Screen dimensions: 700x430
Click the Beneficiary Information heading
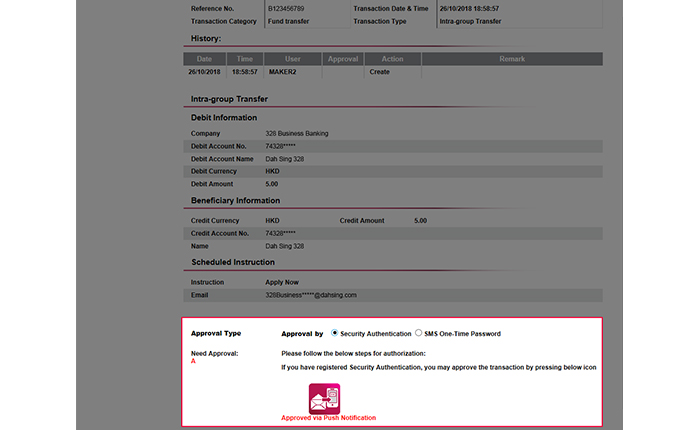(x=235, y=200)
